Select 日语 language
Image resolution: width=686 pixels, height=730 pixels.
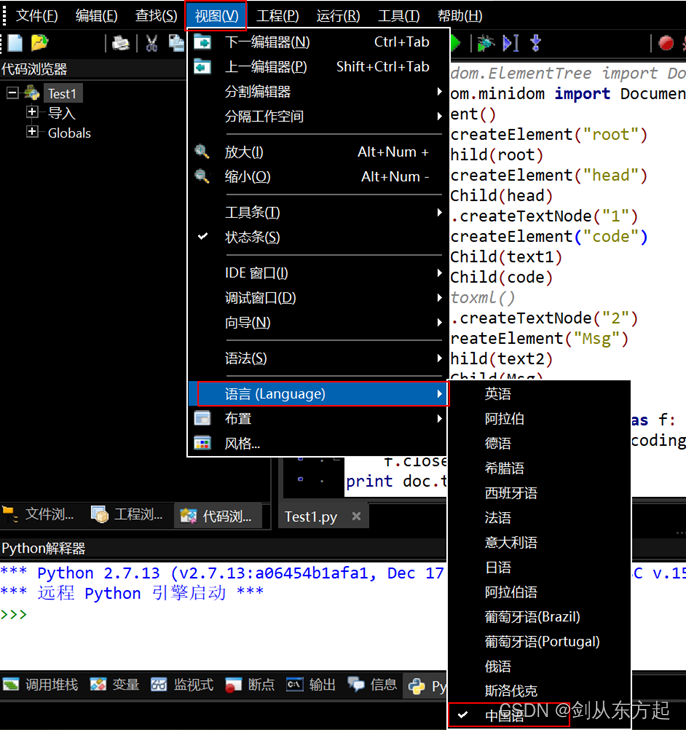pyautogui.click(x=539, y=567)
